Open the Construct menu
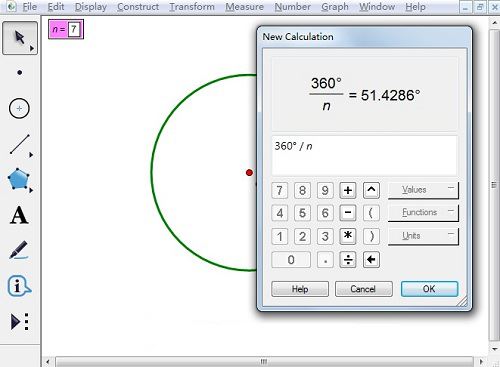Image resolution: width=500 pixels, height=367 pixels. tap(138, 7)
